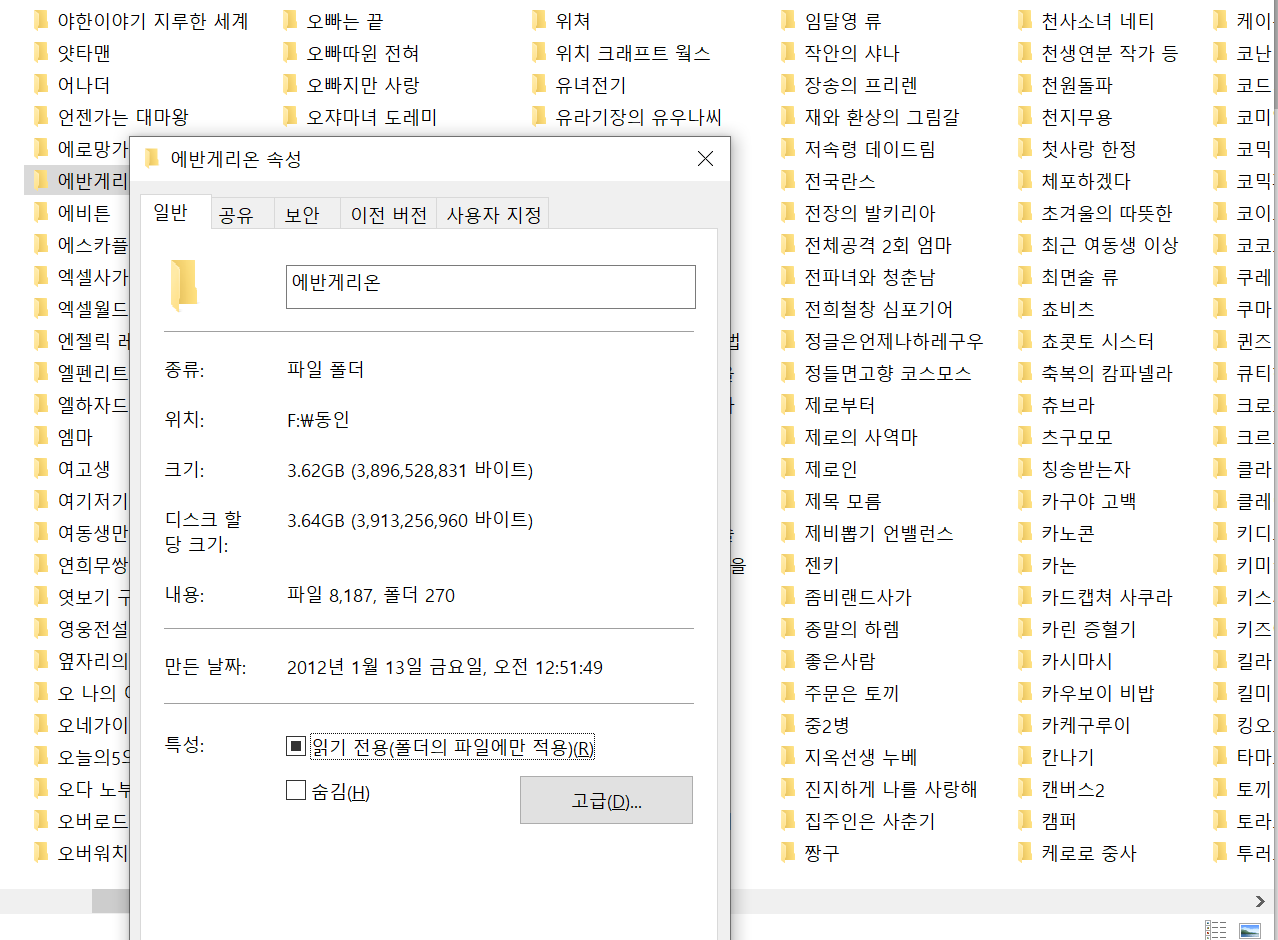1278x940 pixels.
Task: Select the 케로로 중사 folder icon
Action: 1025,853
